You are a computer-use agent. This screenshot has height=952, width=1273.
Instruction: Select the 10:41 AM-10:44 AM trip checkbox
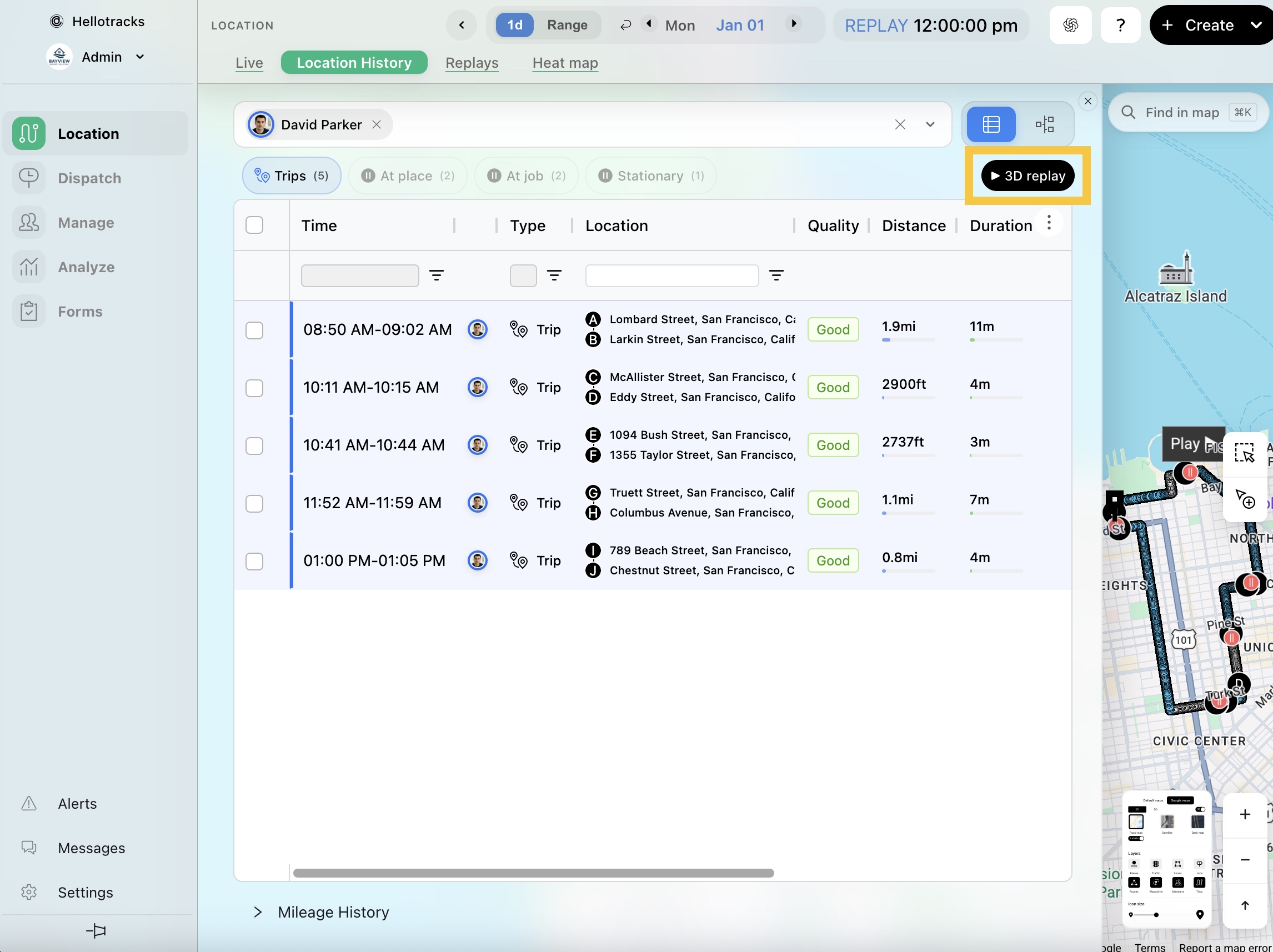254,446
